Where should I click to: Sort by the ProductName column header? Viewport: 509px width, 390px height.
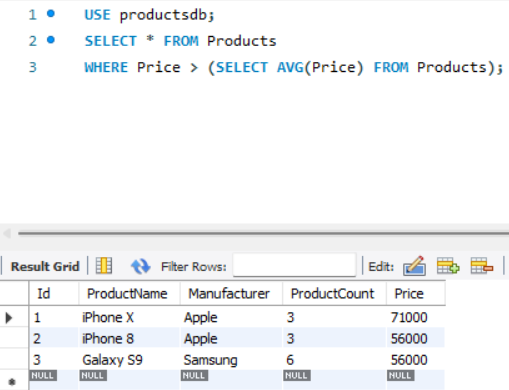point(129,294)
